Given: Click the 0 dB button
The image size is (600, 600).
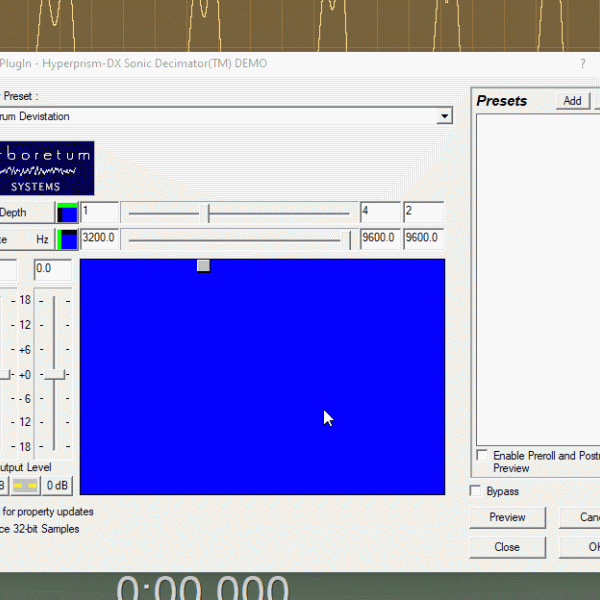Looking at the screenshot, I should tap(57, 486).
